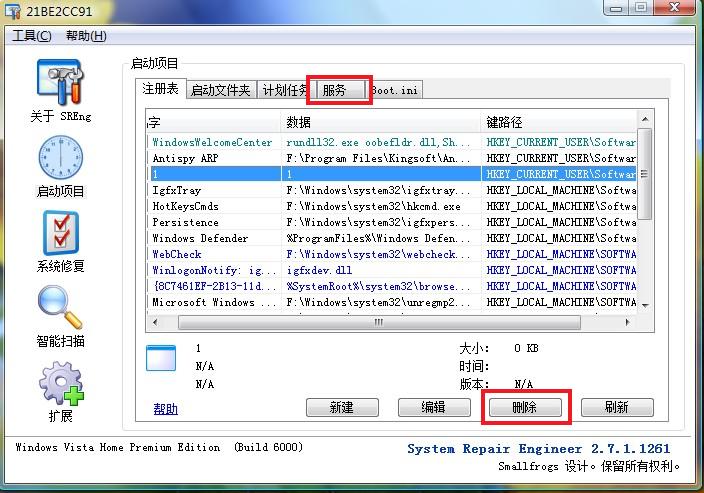Switch to the Boot.ini tab
The image size is (704, 493).
[x=396, y=90]
